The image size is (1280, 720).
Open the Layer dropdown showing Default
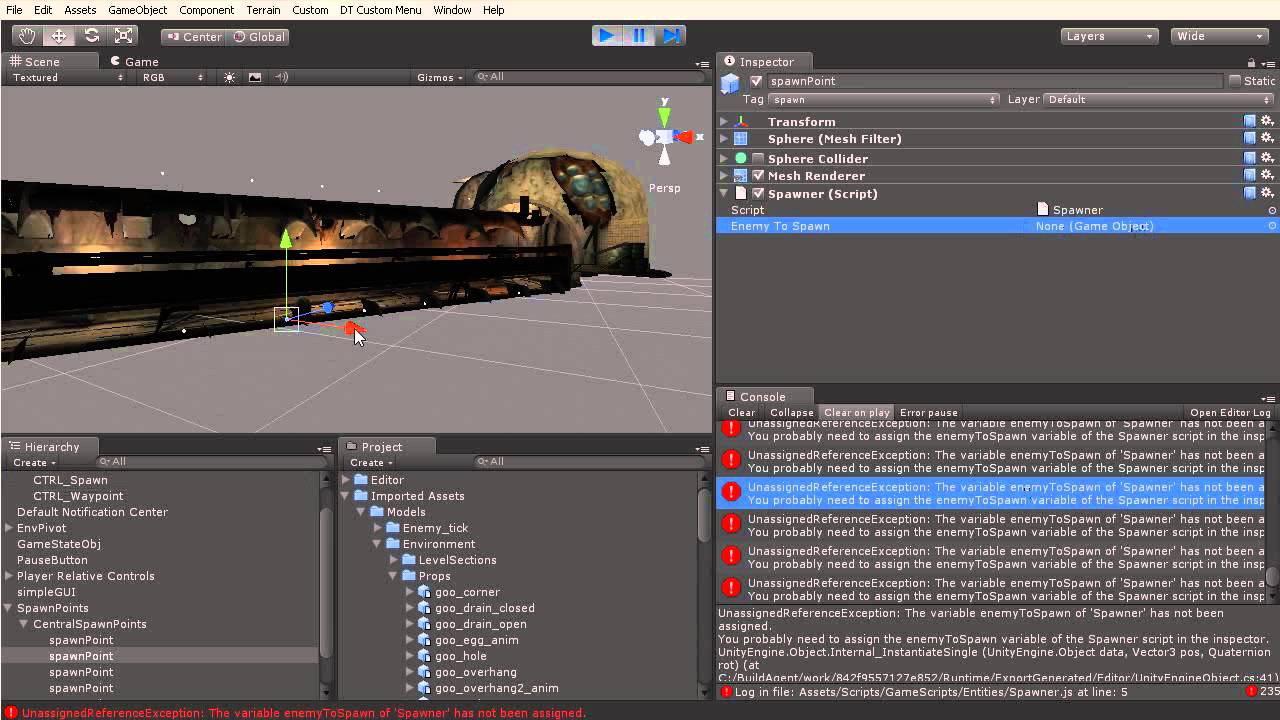(x=1159, y=99)
